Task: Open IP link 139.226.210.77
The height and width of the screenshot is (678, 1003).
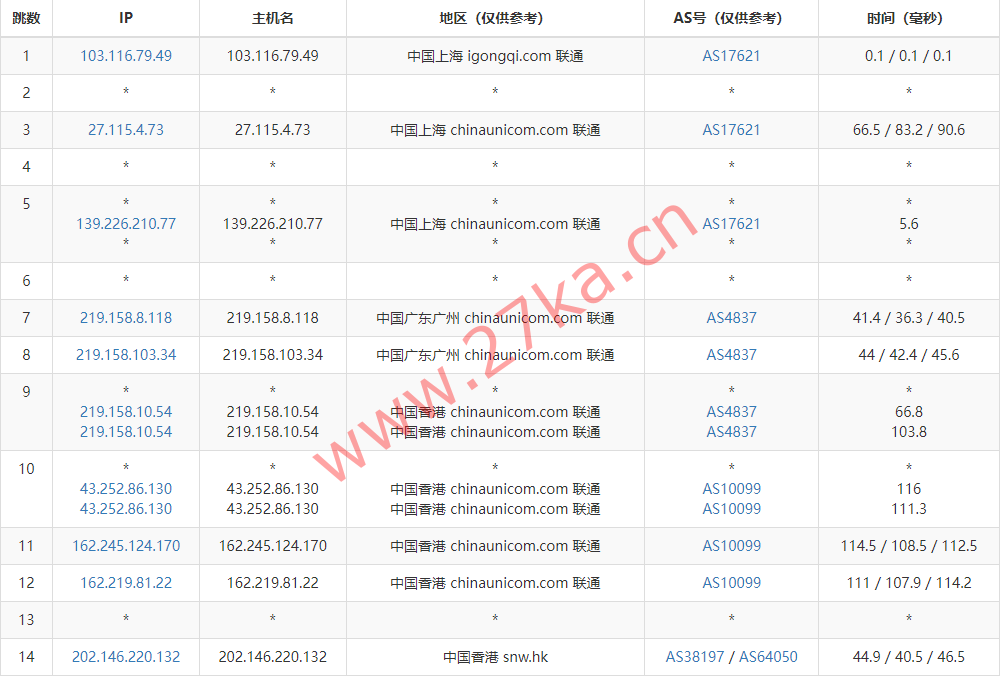Action: click(126, 224)
